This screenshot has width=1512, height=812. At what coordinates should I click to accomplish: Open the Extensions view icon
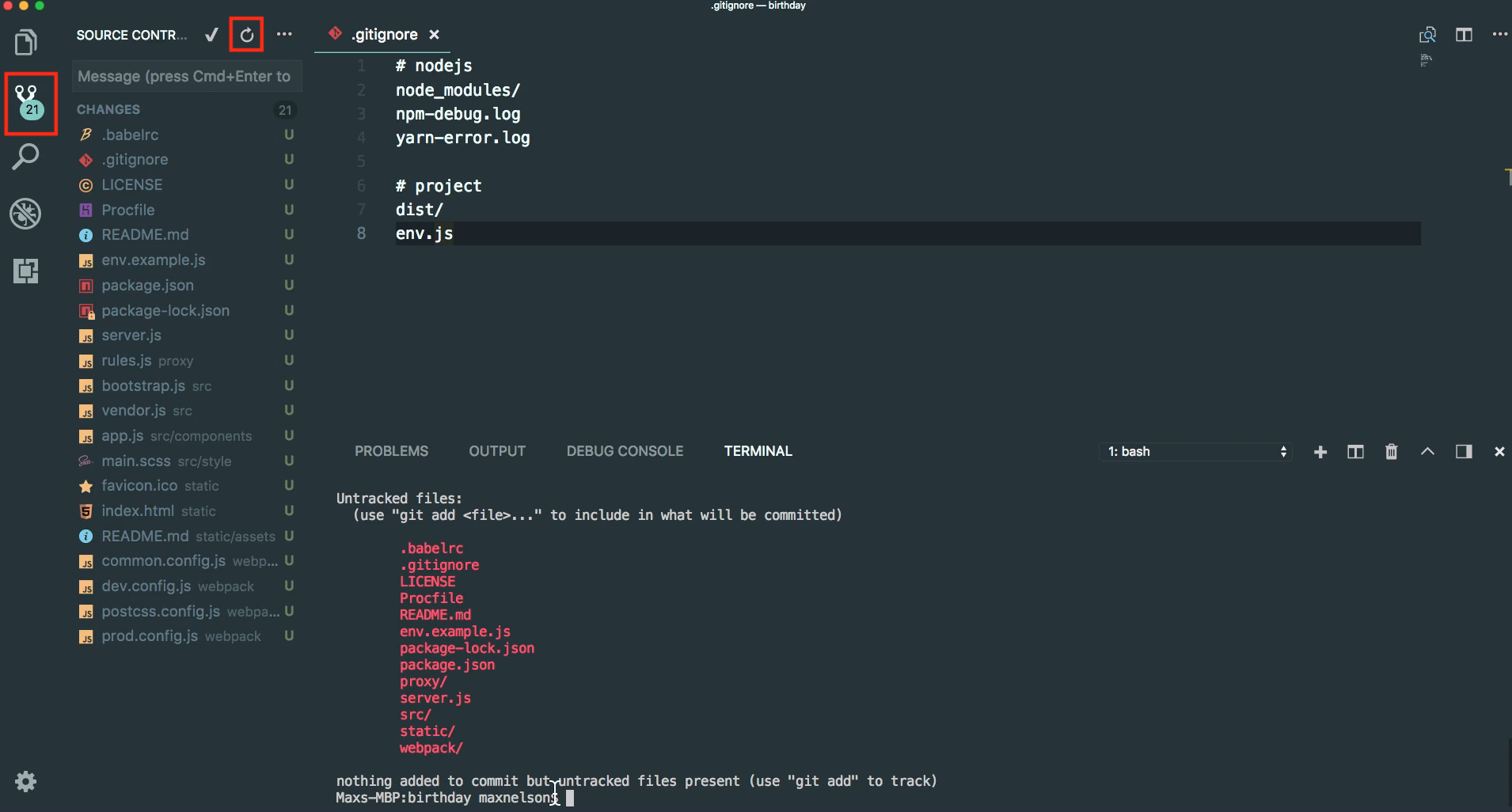(x=26, y=271)
